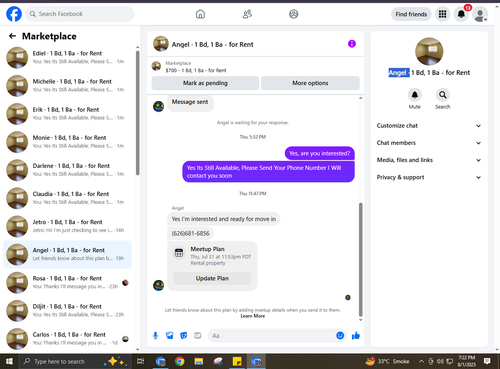Open the Diljit - 1 Bd, 1 Ba conversation
The width and height of the screenshot is (500, 369).
click(67, 311)
